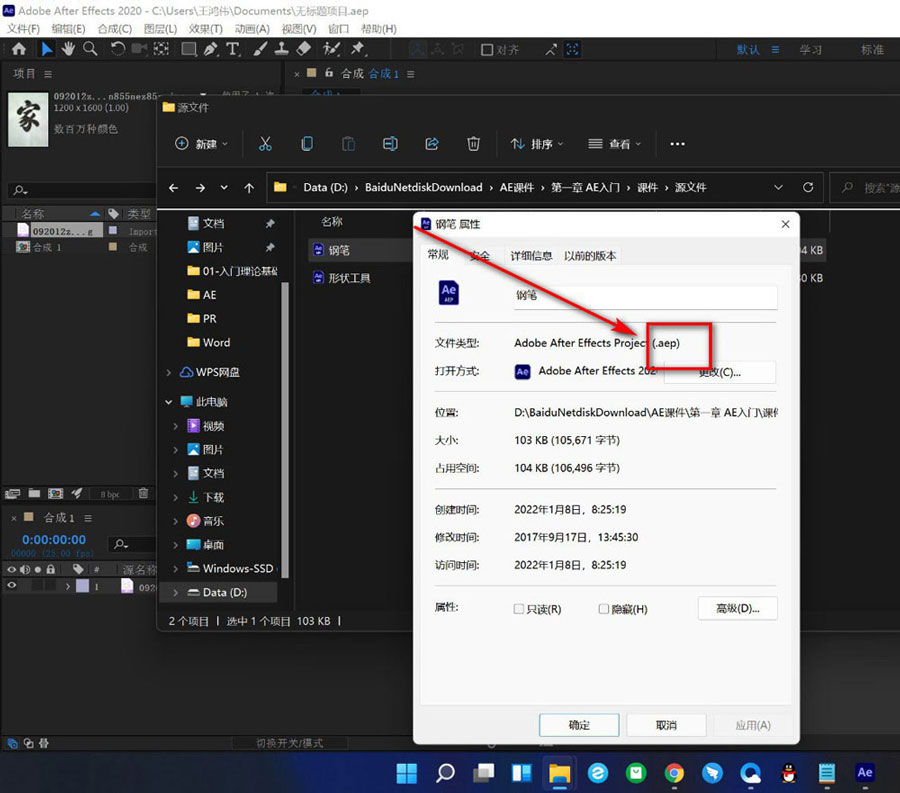Open Chrome from the taskbar
Viewport: 900px width, 793px height.
click(x=674, y=773)
